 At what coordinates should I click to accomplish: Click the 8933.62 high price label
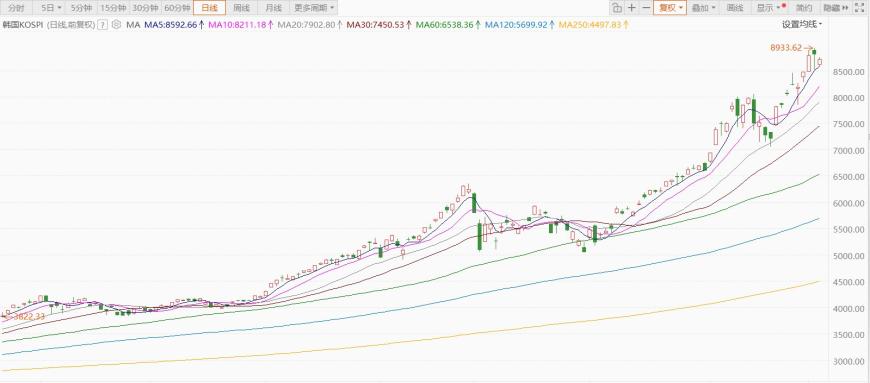(x=786, y=48)
